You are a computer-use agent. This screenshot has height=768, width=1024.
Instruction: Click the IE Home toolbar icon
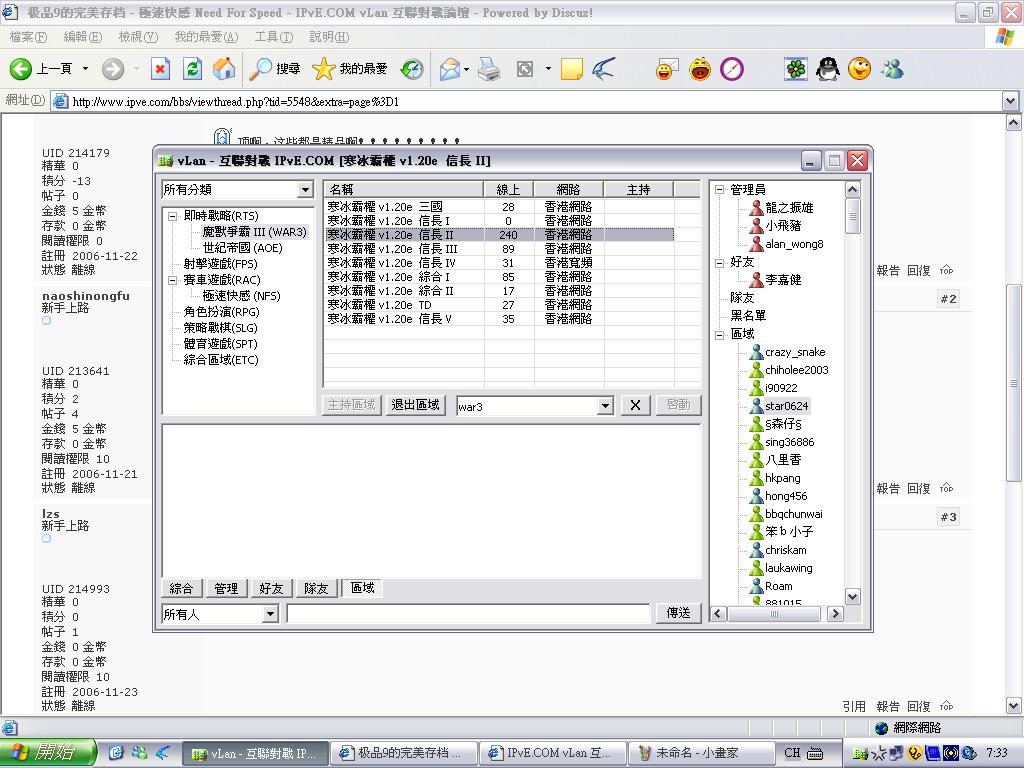point(224,69)
